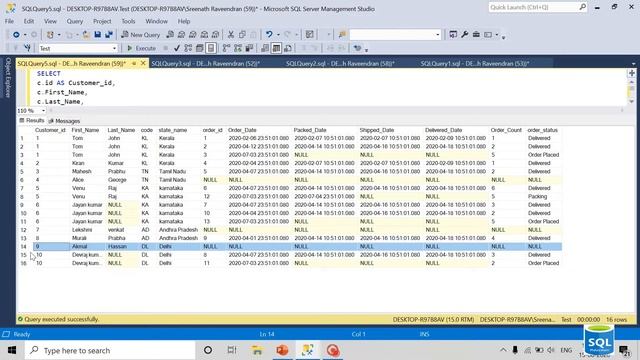
Task: Expand the New Project dropdown arrow
Action: click(x=59, y=35)
